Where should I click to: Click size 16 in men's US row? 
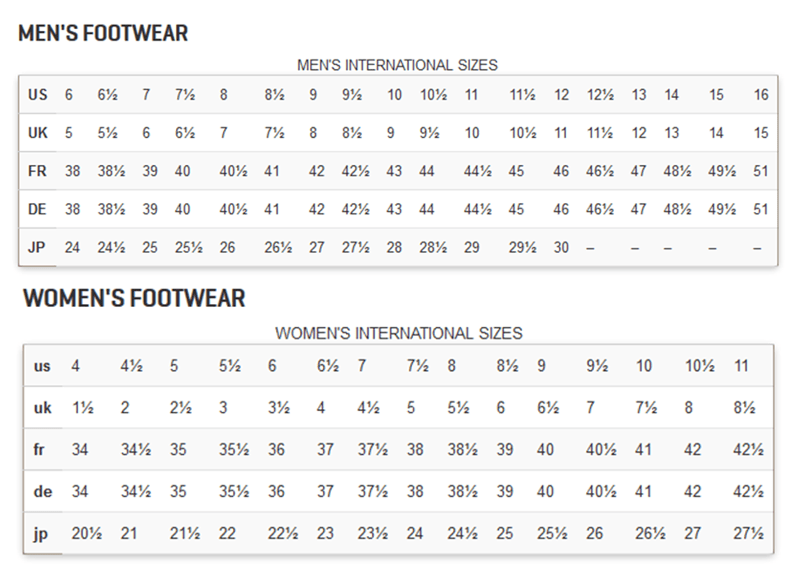762,95
